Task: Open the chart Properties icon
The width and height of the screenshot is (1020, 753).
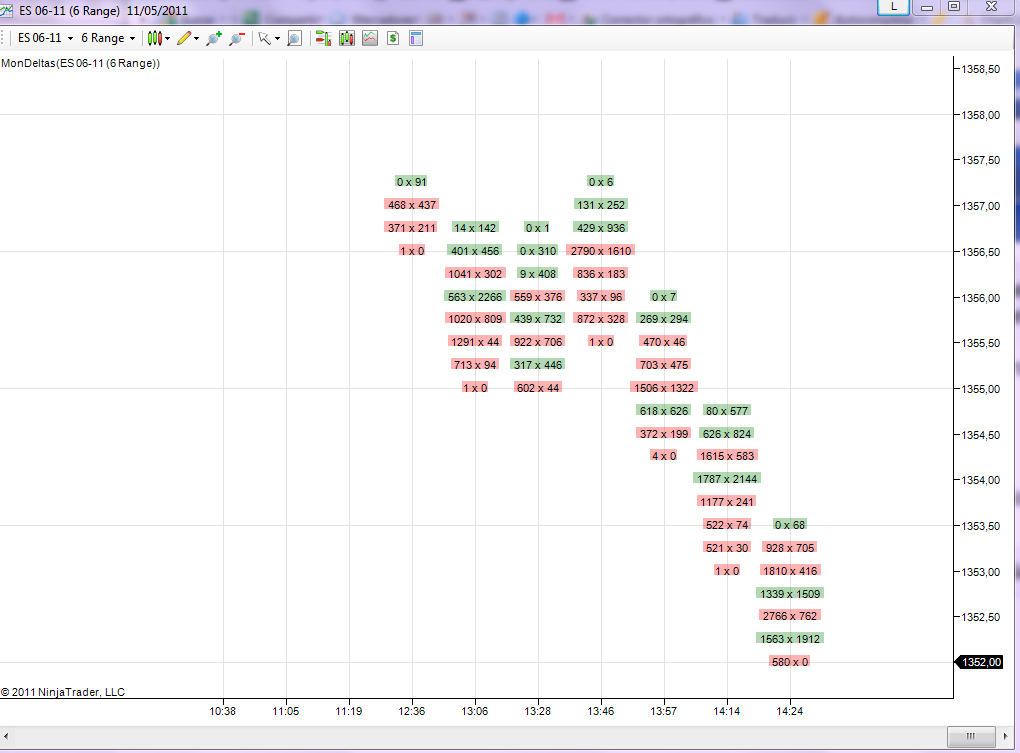Action: [416, 38]
